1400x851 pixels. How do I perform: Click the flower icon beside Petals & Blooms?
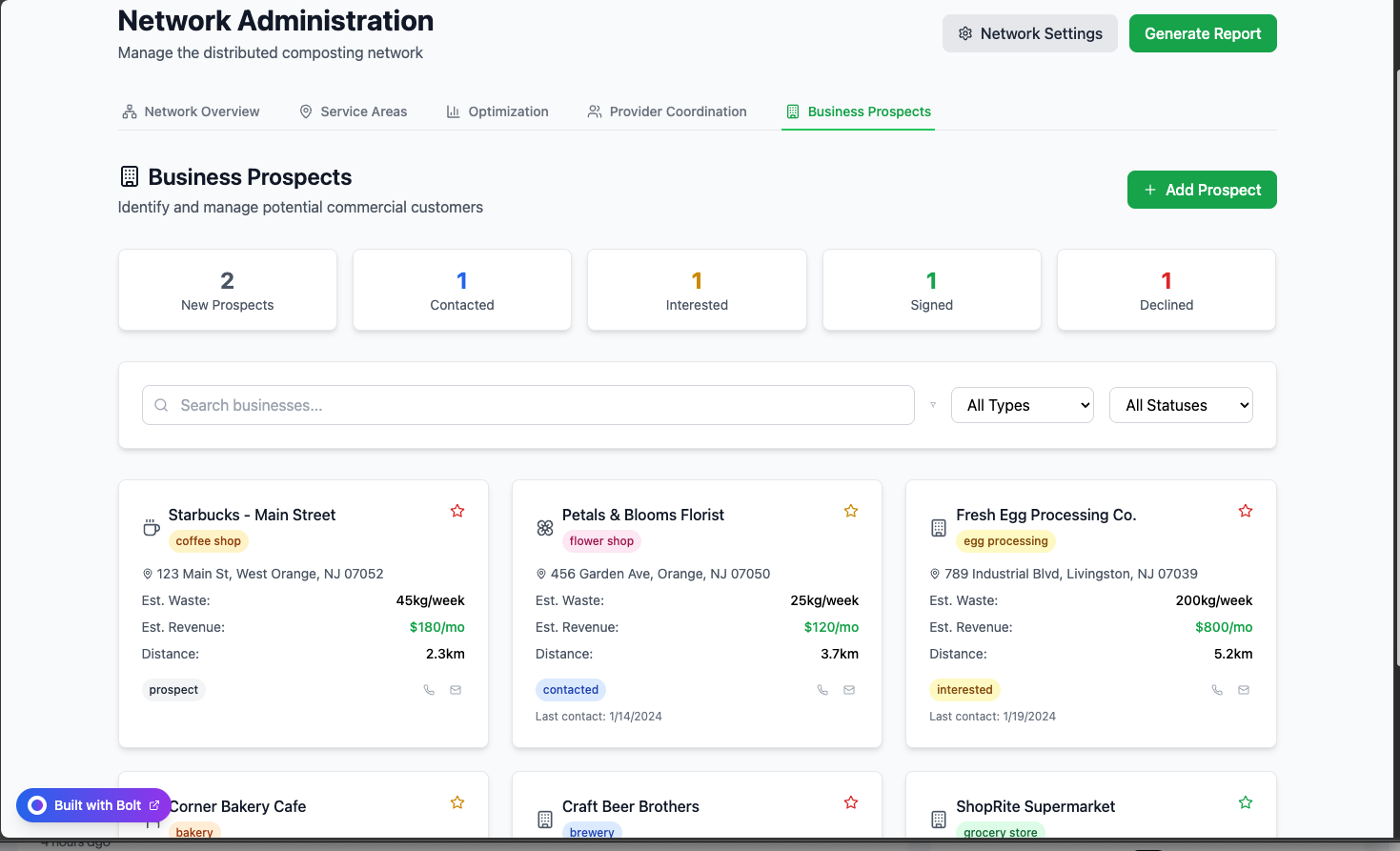545,528
